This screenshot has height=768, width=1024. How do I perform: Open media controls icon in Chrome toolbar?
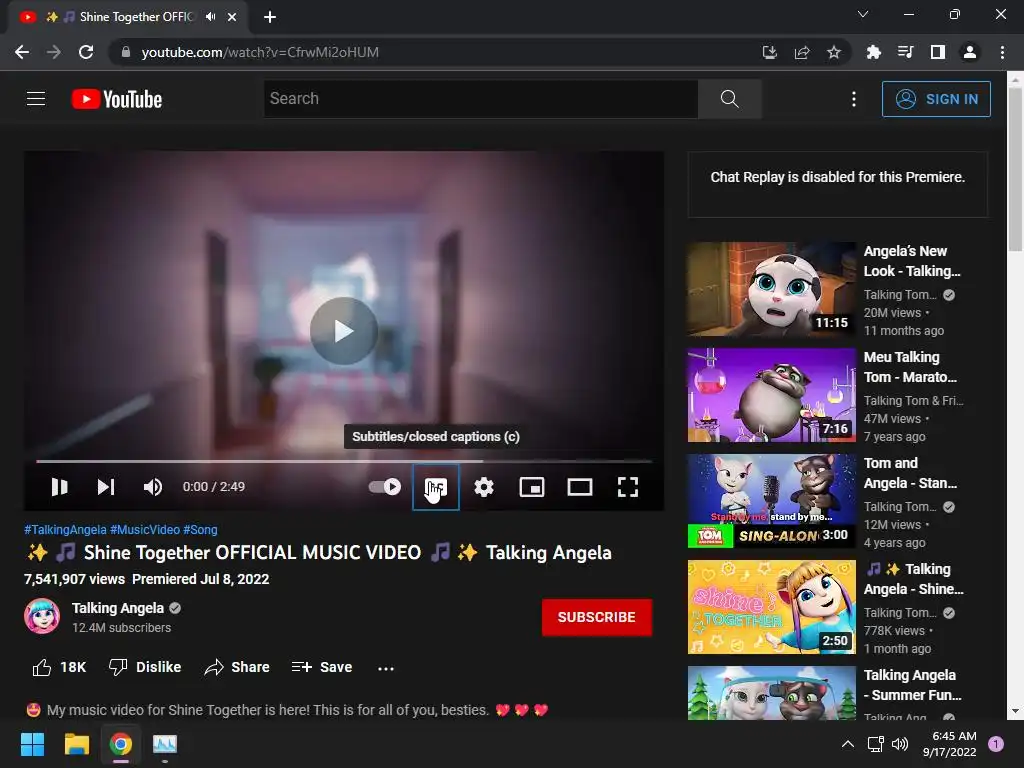(x=905, y=52)
